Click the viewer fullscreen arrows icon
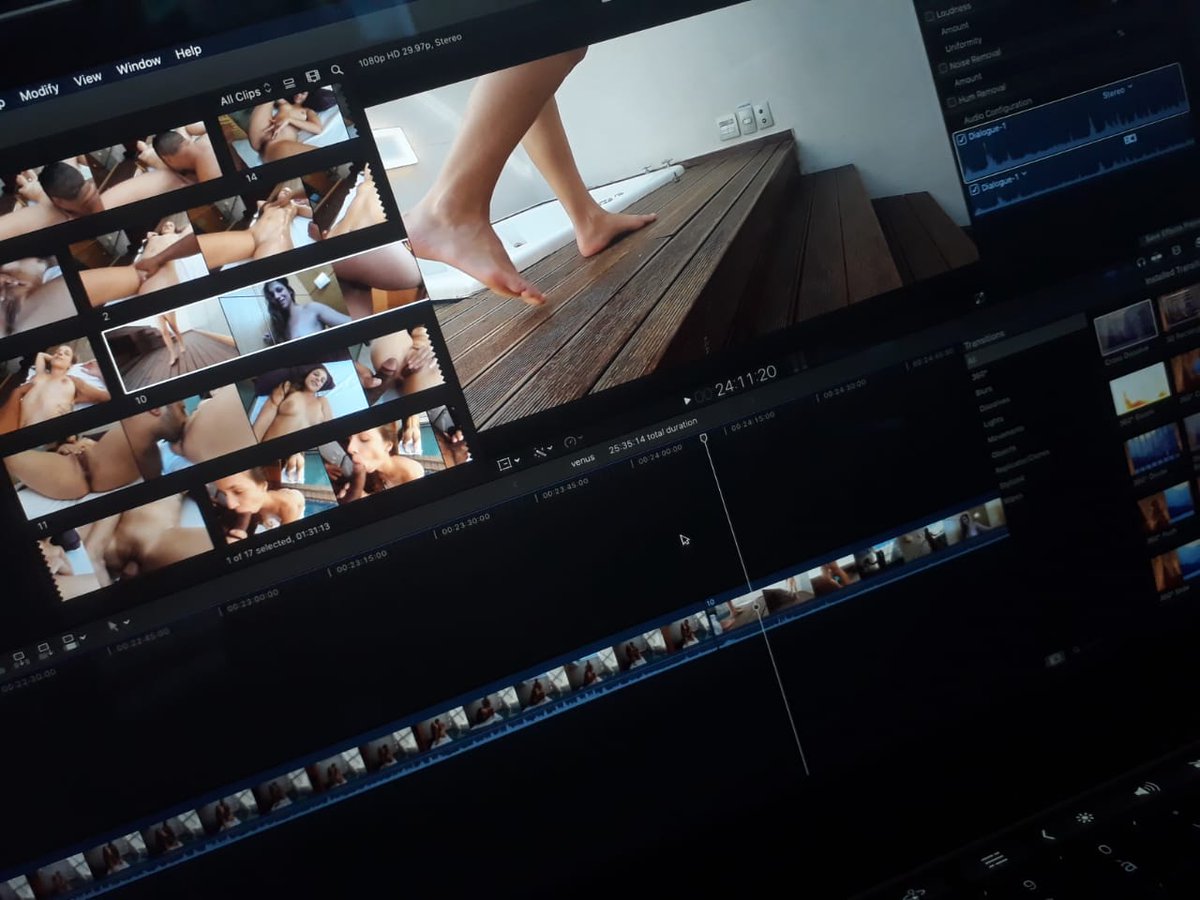The image size is (1200, 900). 980,297
